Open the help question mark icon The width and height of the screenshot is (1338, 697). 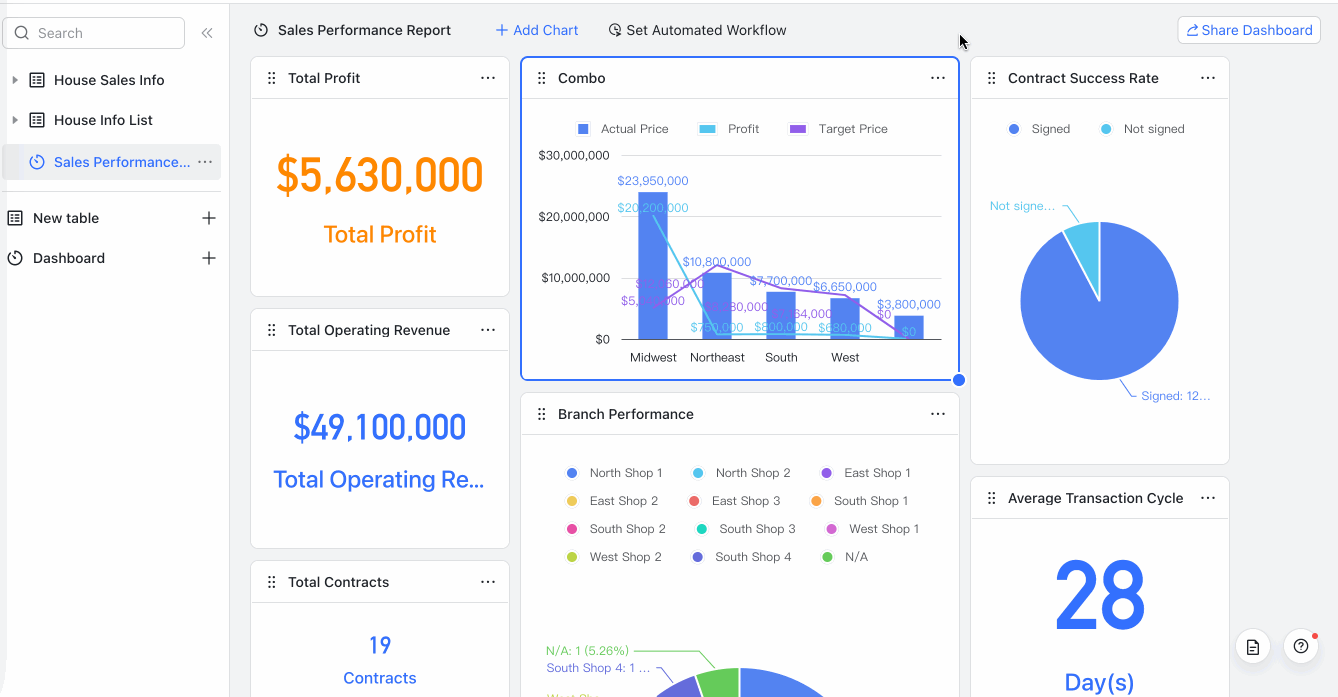pyautogui.click(x=1300, y=646)
